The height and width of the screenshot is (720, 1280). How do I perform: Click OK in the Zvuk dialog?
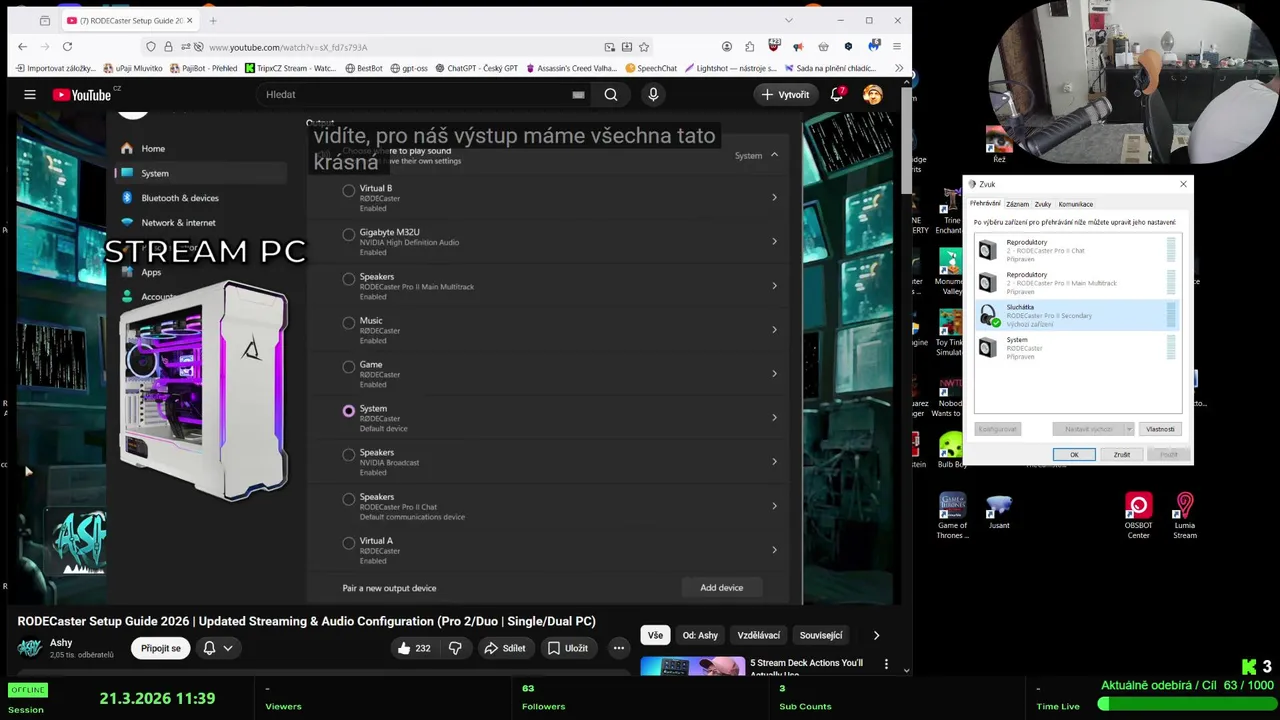click(x=1074, y=455)
